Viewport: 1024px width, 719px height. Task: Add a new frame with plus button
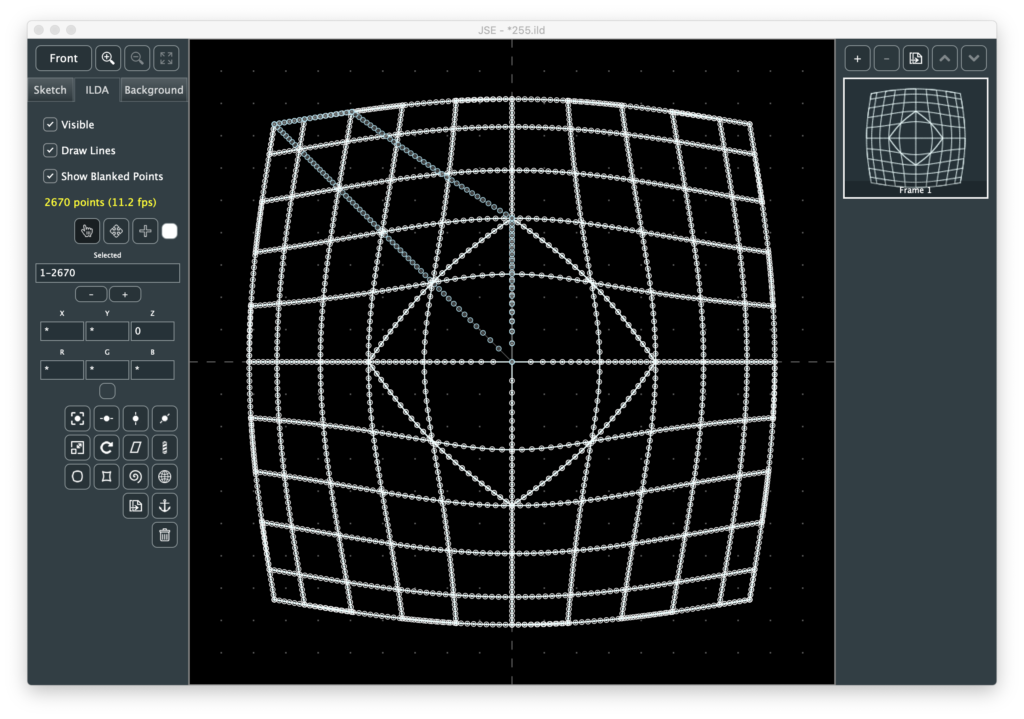pos(857,58)
